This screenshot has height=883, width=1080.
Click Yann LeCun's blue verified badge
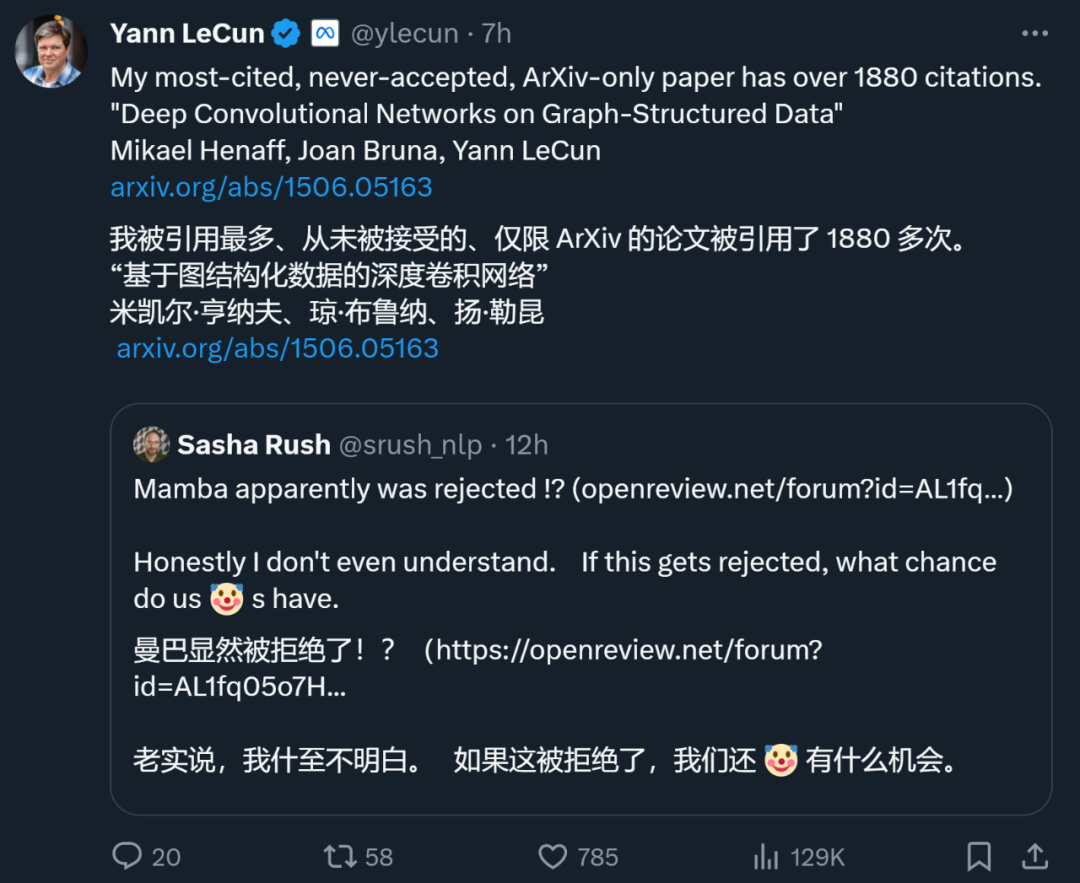(285, 32)
